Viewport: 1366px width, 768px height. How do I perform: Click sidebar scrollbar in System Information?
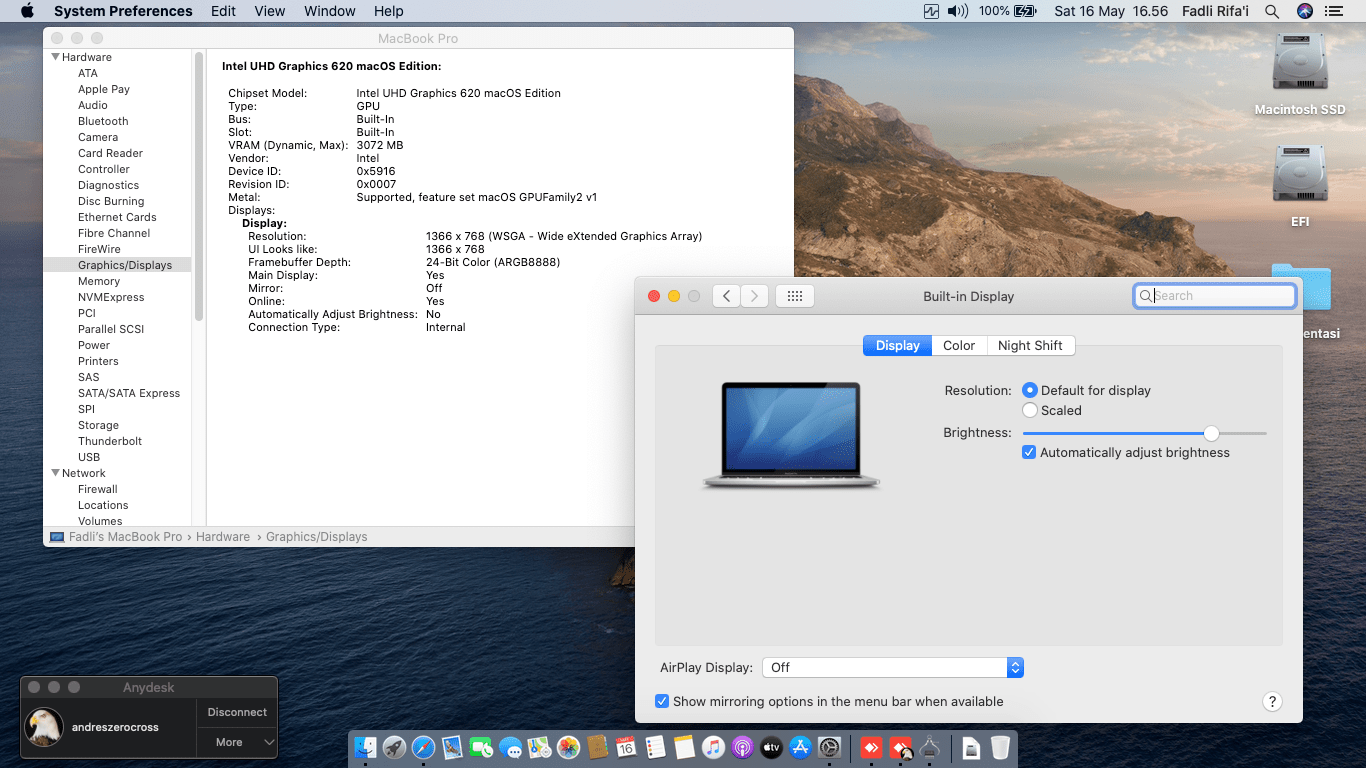click(x=199, y=185)
